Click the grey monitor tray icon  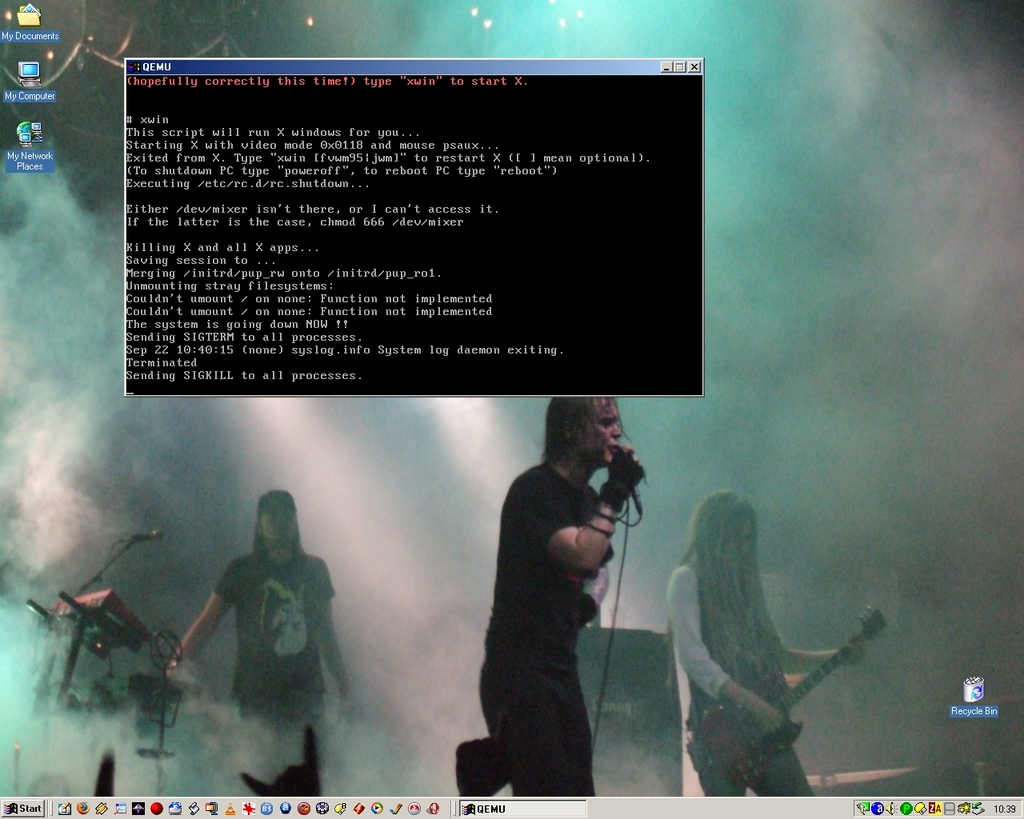950,809
